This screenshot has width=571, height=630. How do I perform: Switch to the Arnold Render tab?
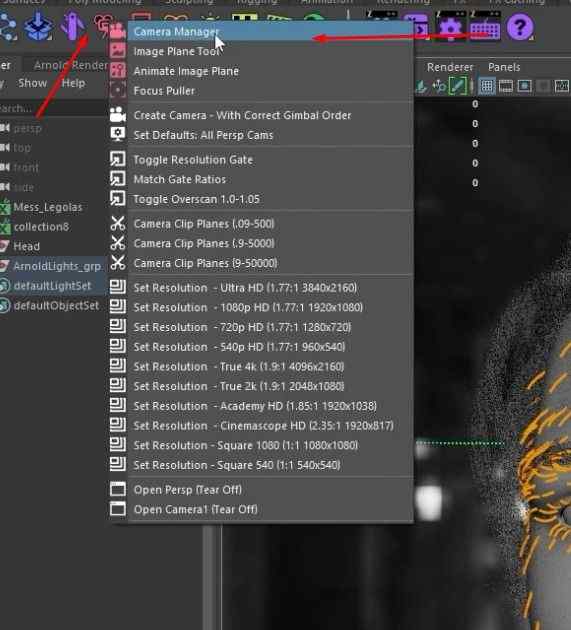[x=71, y=65]
